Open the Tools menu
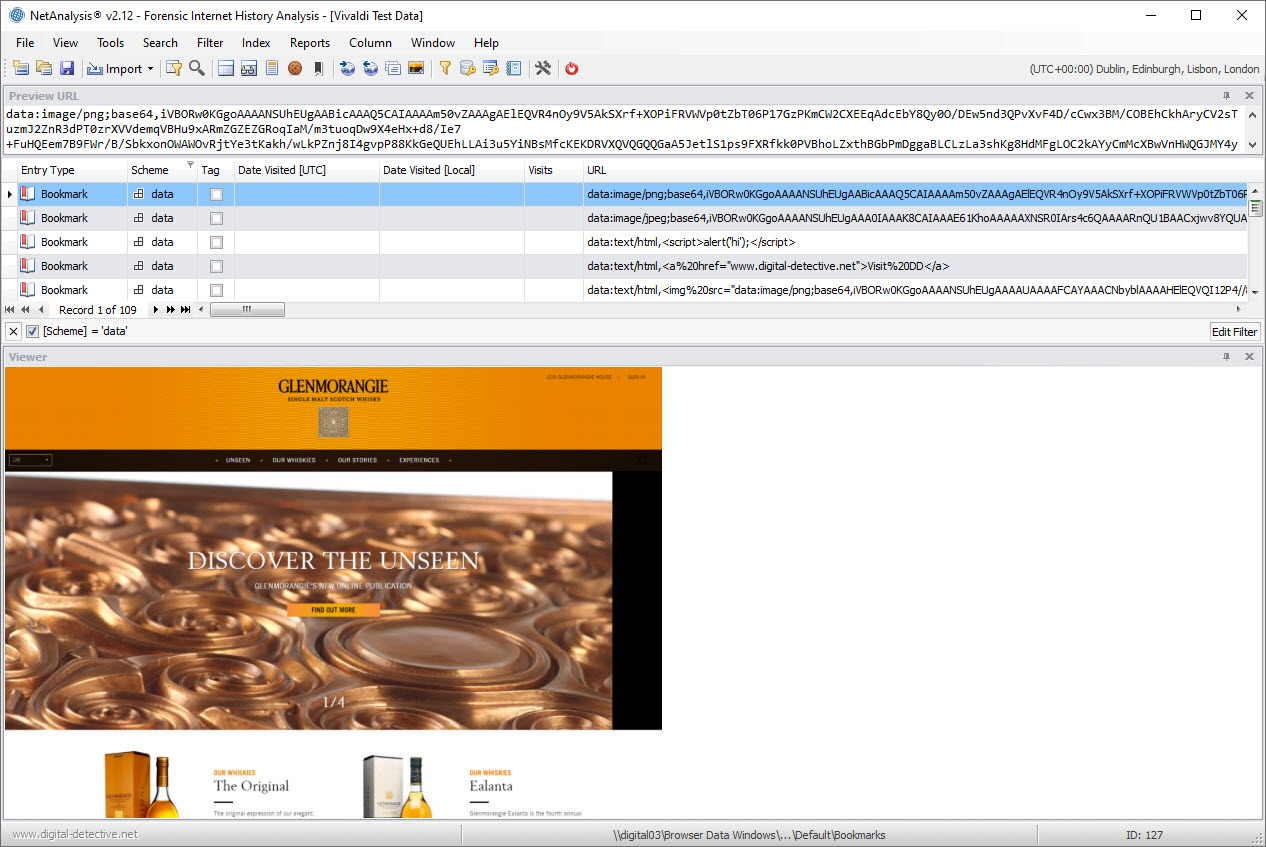The width and height of the screenshot is (1266, 847). tap(110, 43)
